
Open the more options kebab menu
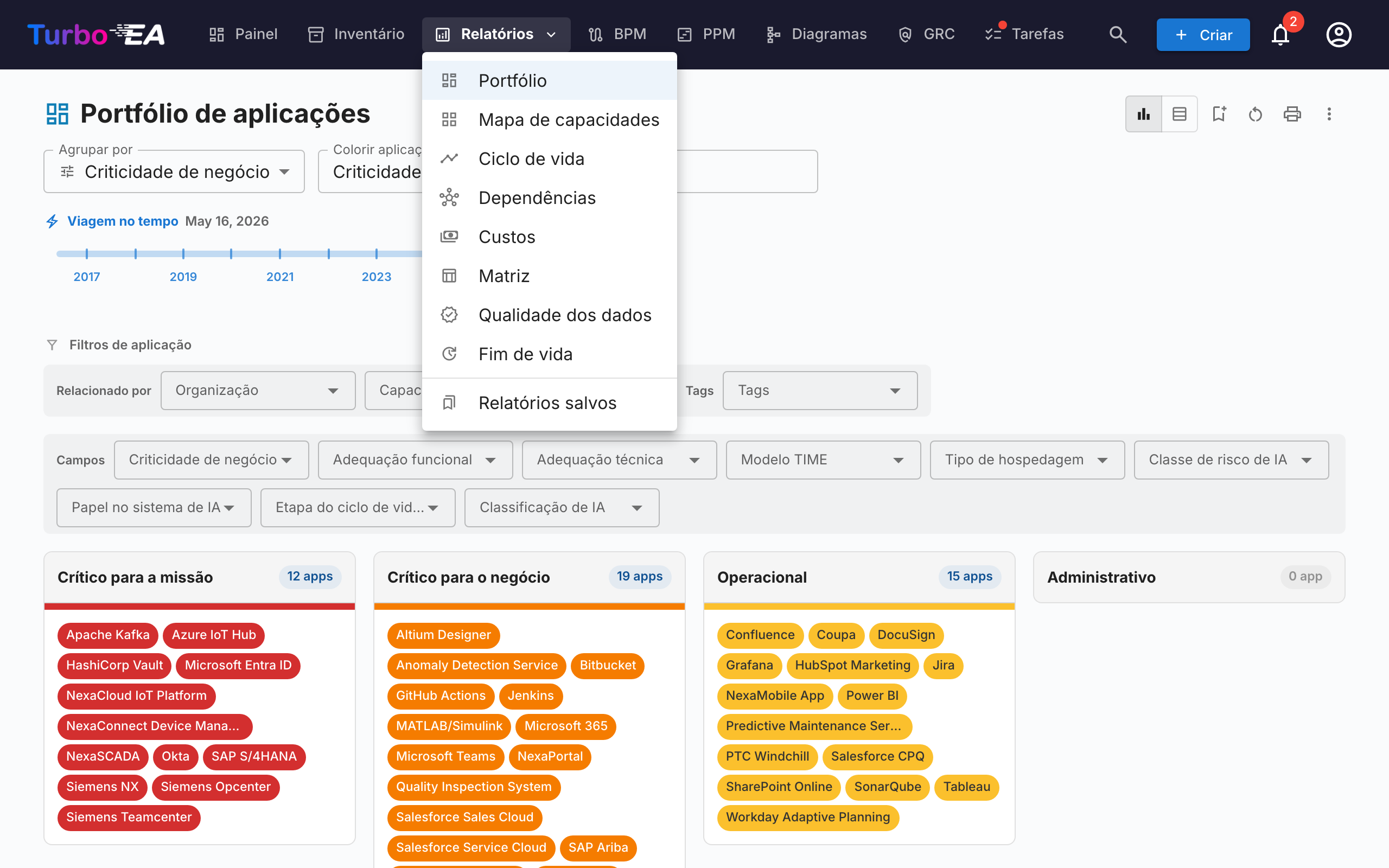pyautogui.click(x=1329, y=114)
